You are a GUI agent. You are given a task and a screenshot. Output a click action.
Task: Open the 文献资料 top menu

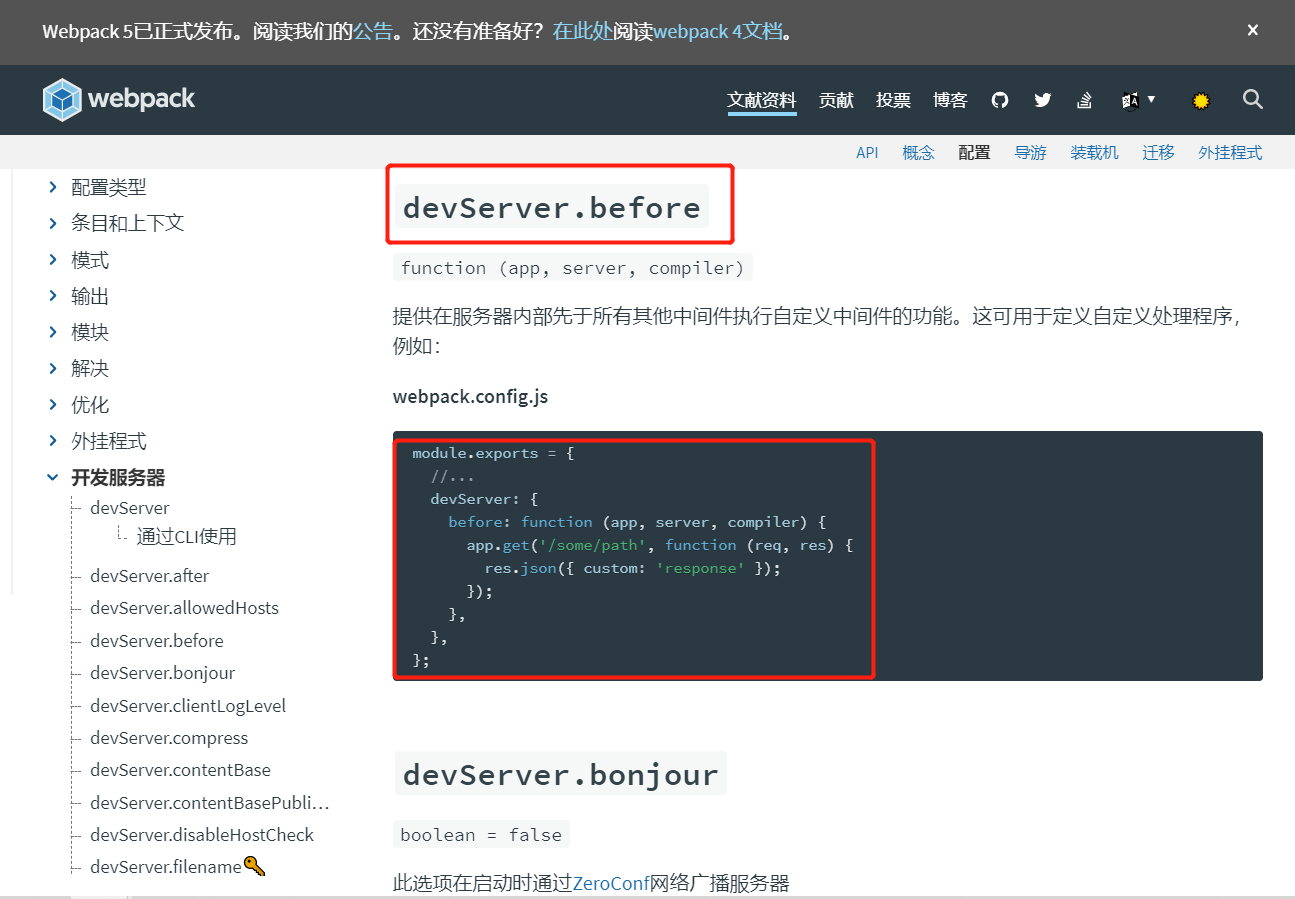(x=762, y=100)
